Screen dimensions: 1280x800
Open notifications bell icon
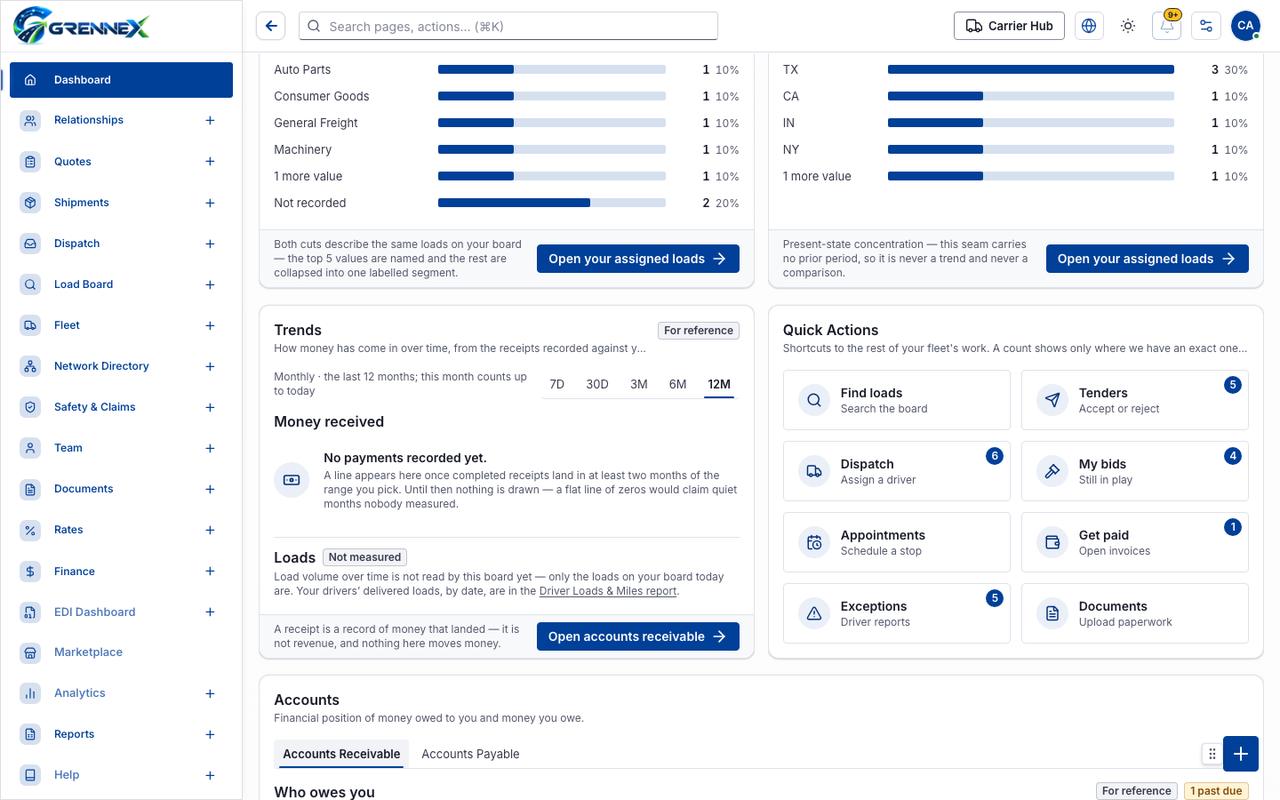[x=1167, y=26]
